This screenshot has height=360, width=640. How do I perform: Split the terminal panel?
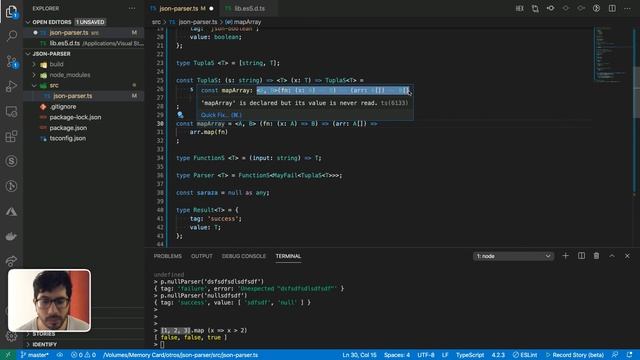(581, 256)
